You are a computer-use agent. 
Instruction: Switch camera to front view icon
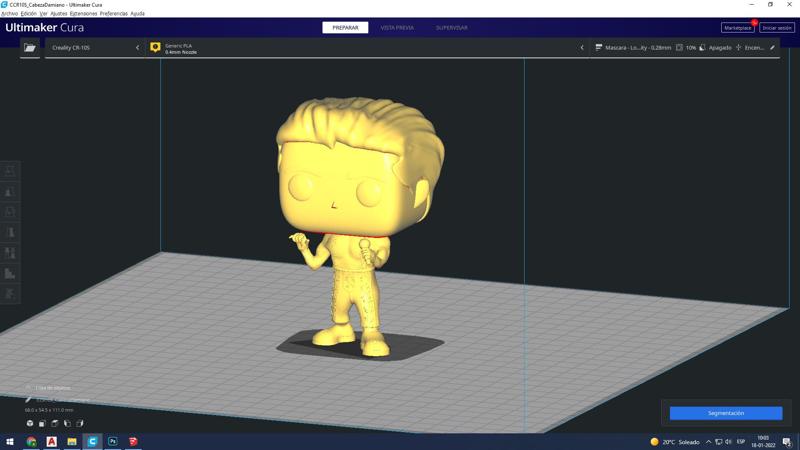[x=42, y=423]
